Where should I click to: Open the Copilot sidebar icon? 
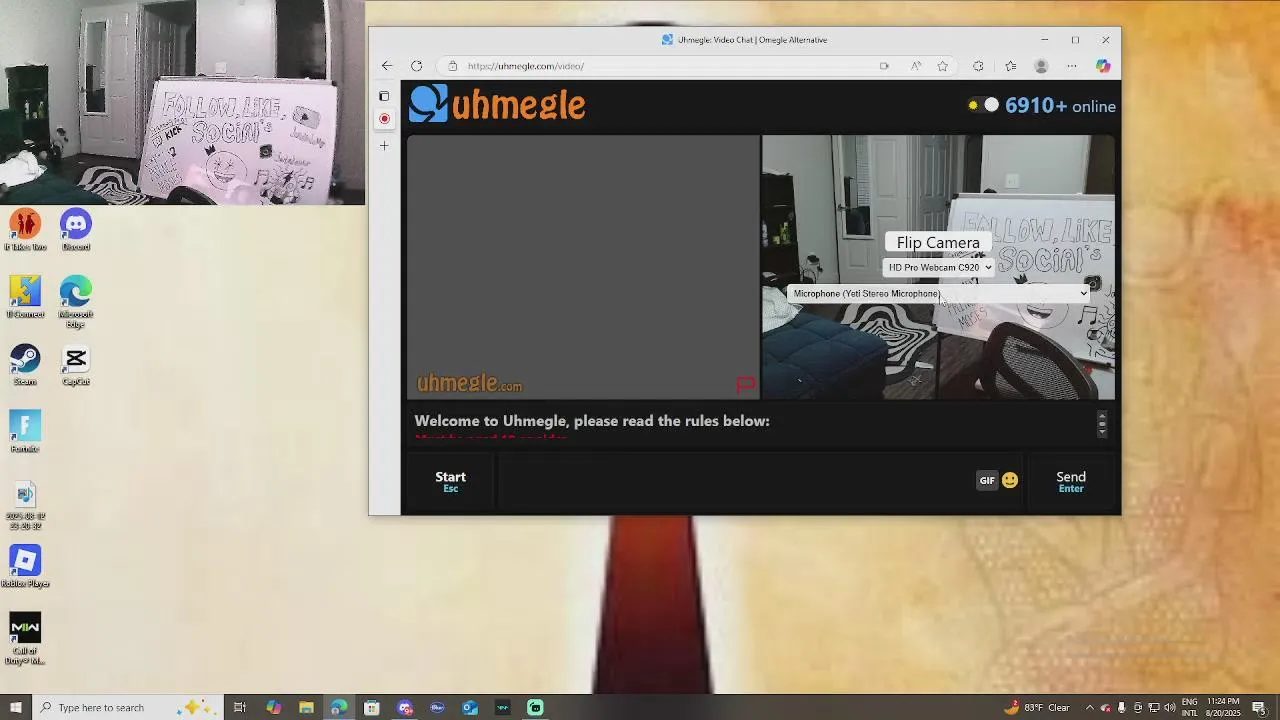click(x=1103, y=66)
